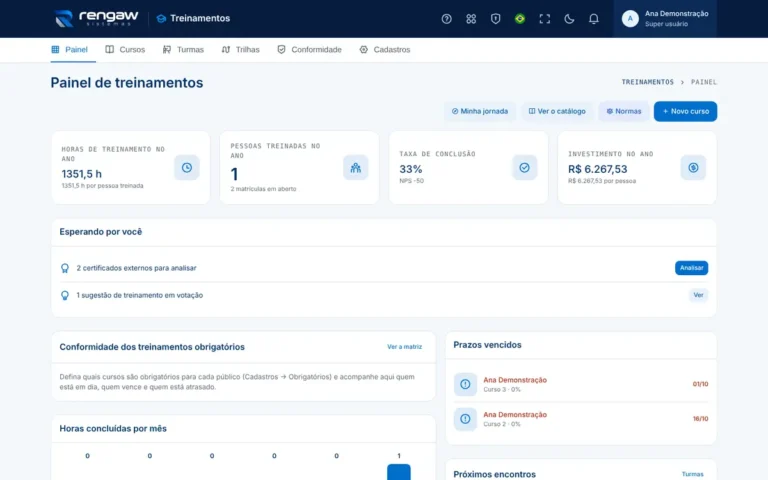Click the 01/10 overdue date
768x480 pixels.
pyautogui.click(x=700, y=384)
